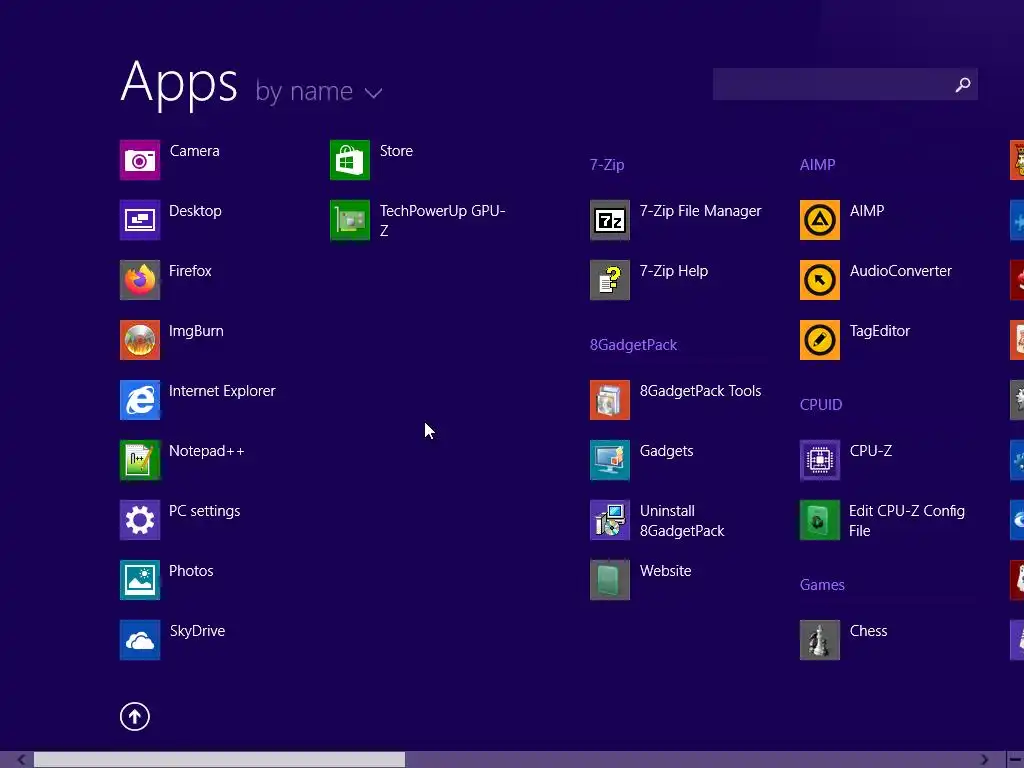The image size is (1024, 768).
Task: Open the Firefox icon
Action: (x=140, y=280)
